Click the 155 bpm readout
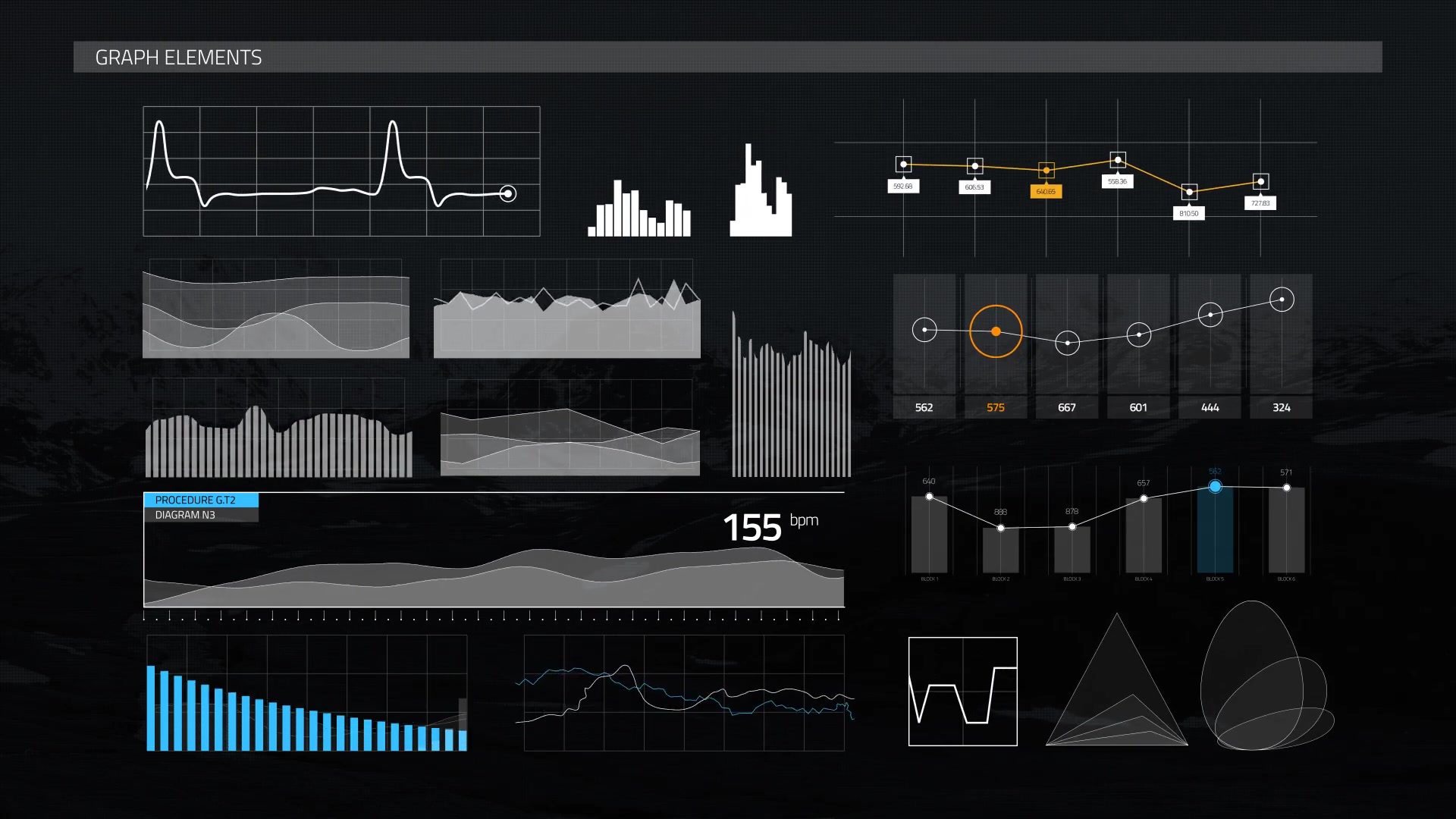 tap(770, 526)
